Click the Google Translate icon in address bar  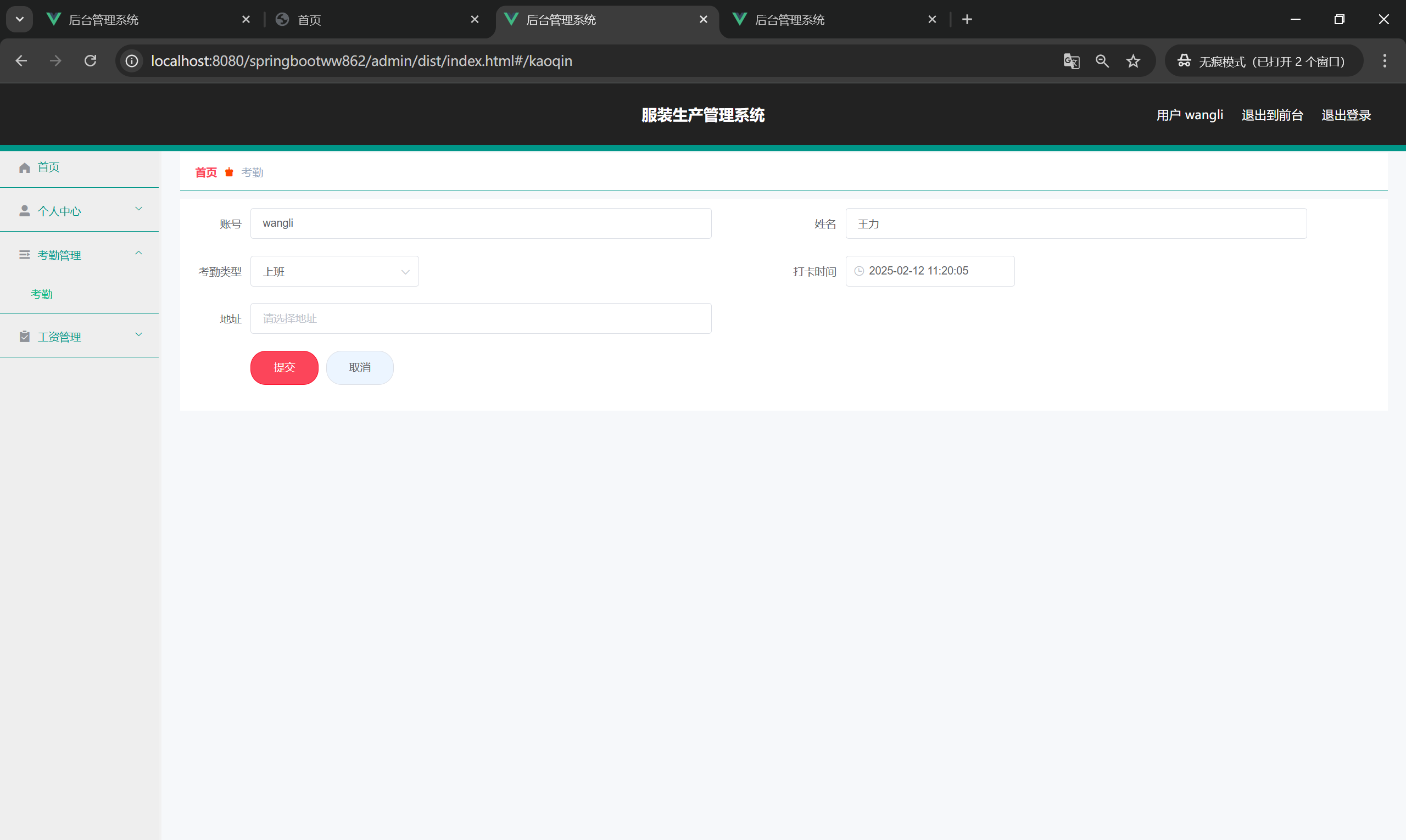(x=1072, y=61)
